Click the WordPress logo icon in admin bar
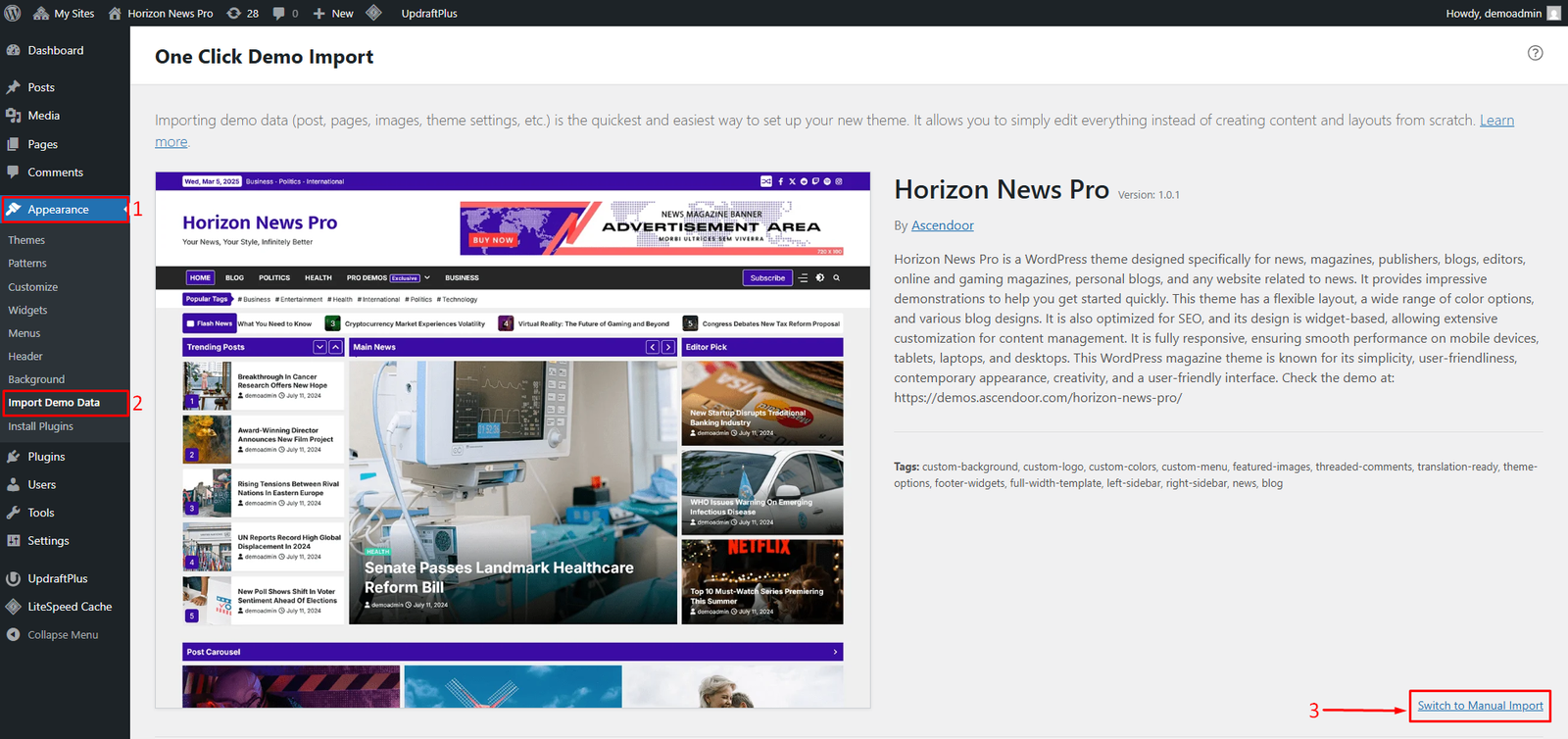1568x739 pixels. coord(13,13)
